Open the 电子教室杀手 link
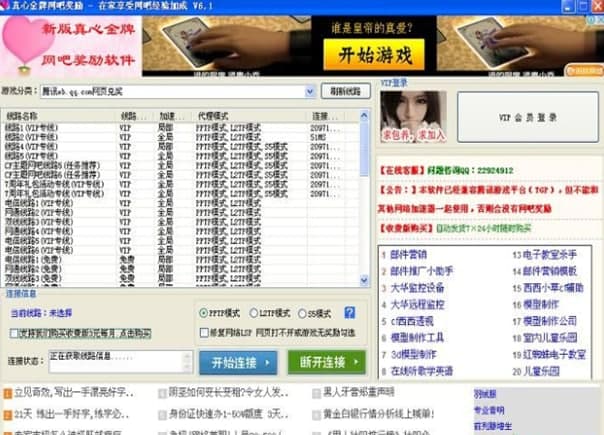 [550, 254]
